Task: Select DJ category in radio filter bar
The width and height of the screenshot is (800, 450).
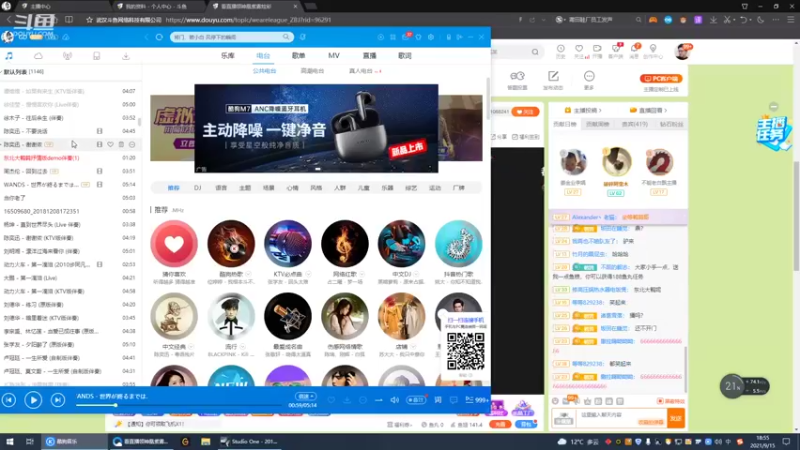Action: point(197,188)
